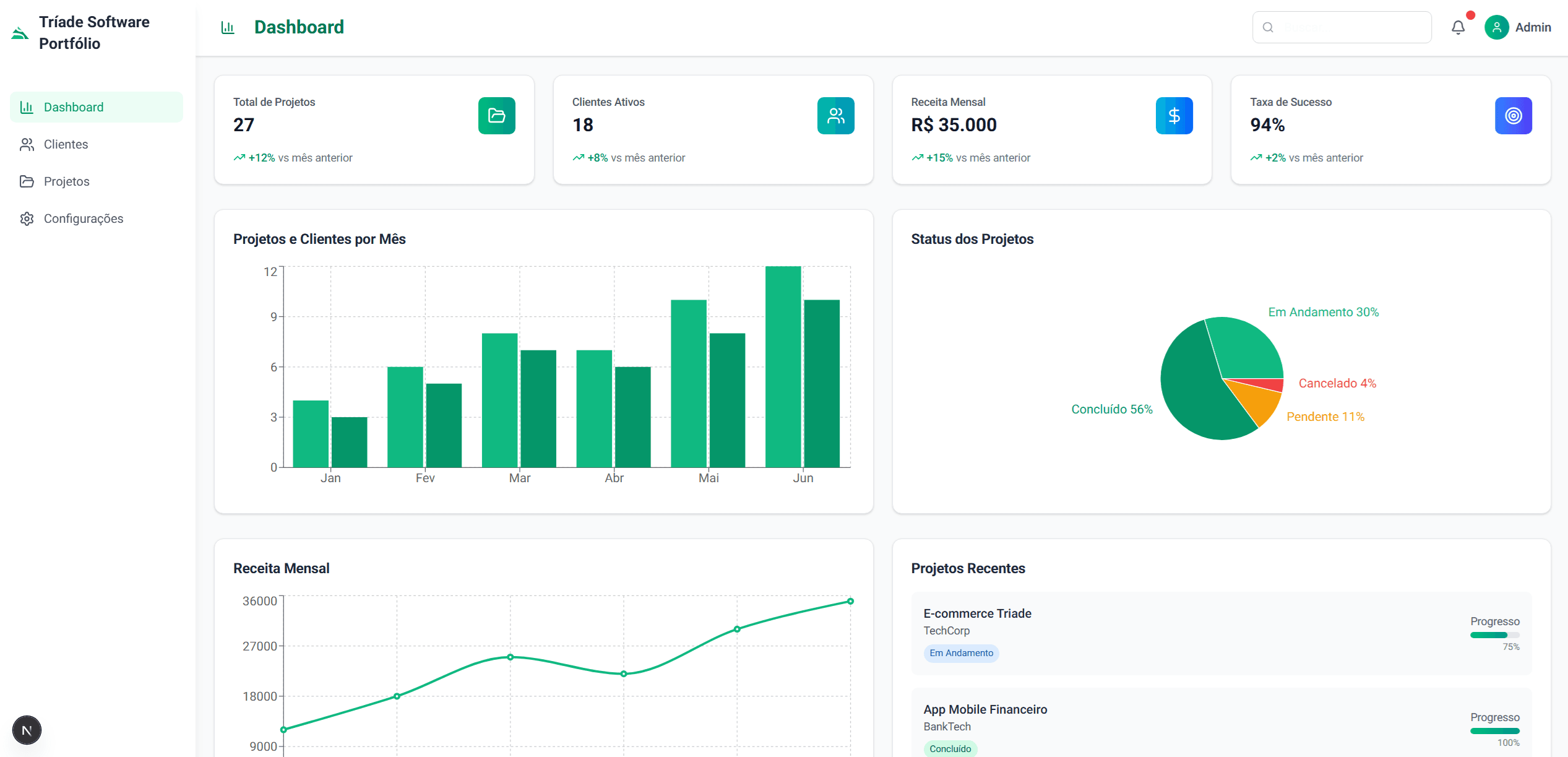Screen dimensions: 1568x757
Task: Click the Projetos e Clientes por Mês title
Action: click(x=319, y=240)
